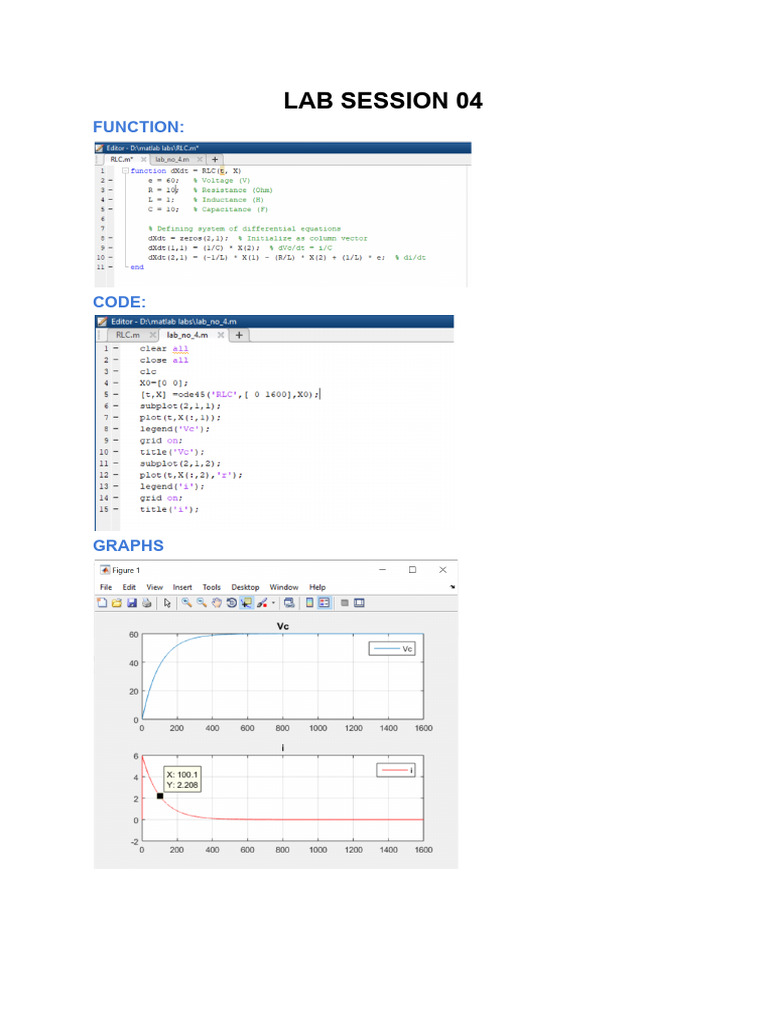Select lab_no_4.m tab in the lower editor
This screenshot has width=768, height=1024.
(187, 335)
